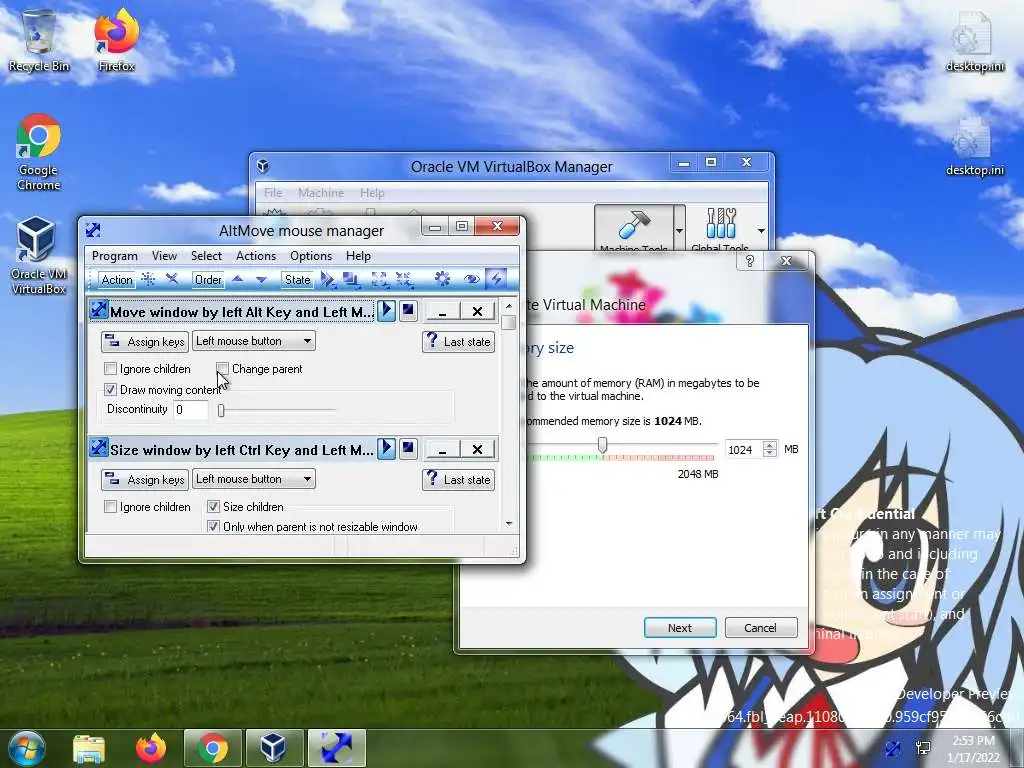1024x768 pixels.
Task: Click the play-all State icon in AltMove toolbar
Action: tap(328, 280)
